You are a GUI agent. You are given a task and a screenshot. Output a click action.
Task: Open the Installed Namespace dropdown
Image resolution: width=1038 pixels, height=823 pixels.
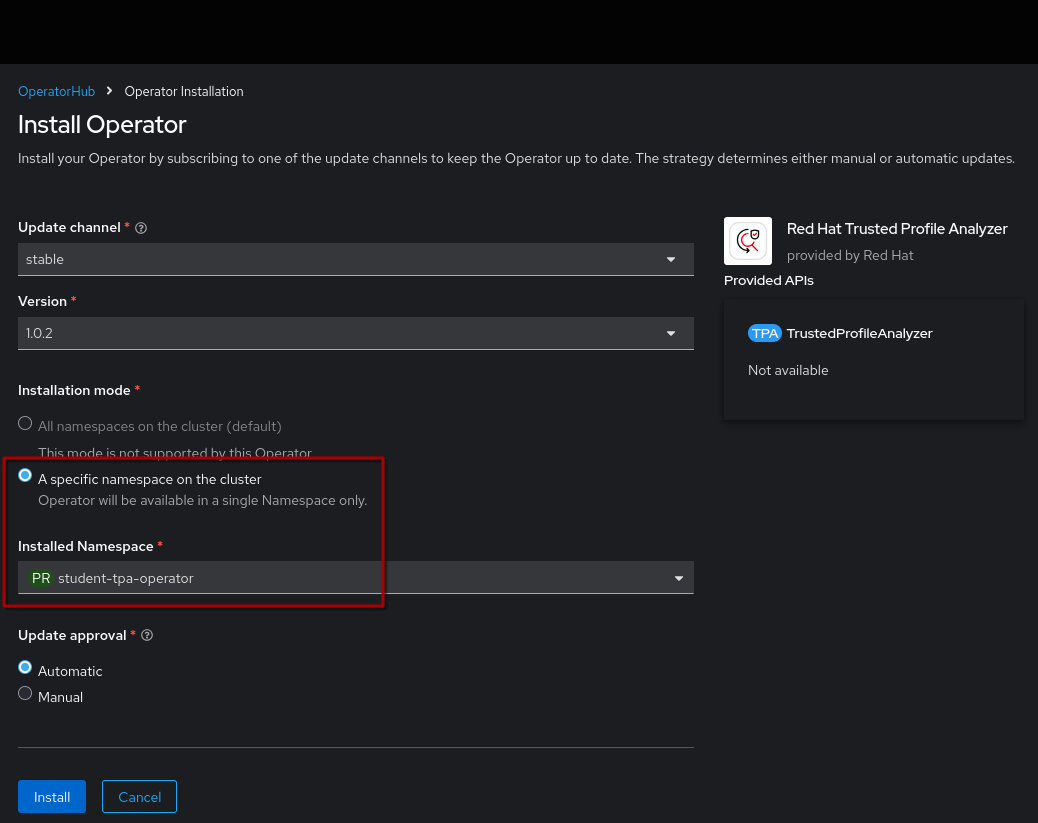coord(355,578)
